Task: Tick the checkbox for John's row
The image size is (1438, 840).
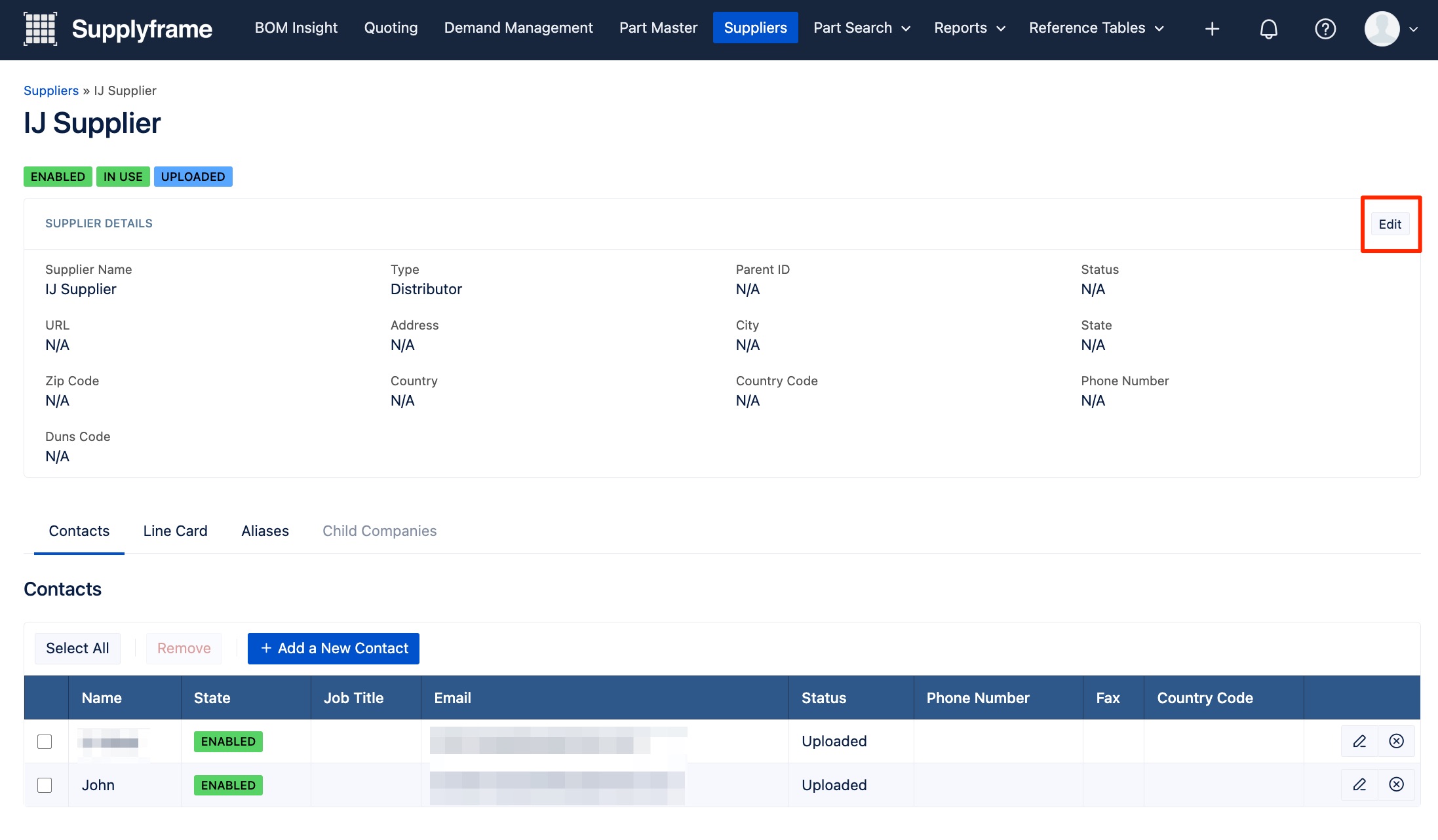Action: (x=45, y=785)
